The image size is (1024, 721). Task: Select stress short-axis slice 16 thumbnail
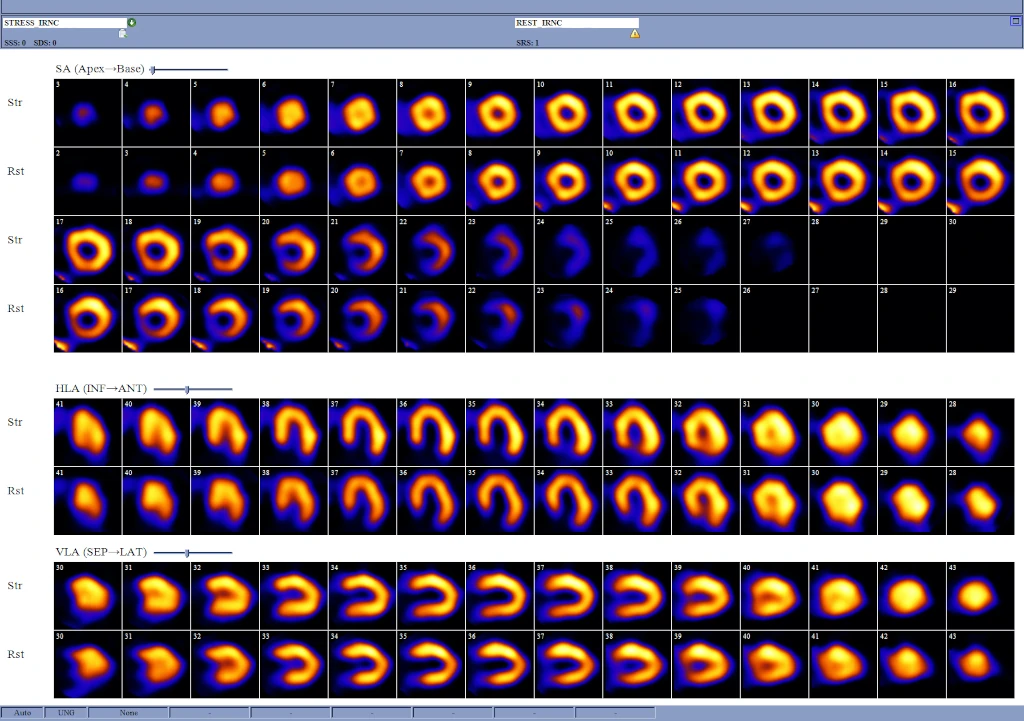pos(979,113)
